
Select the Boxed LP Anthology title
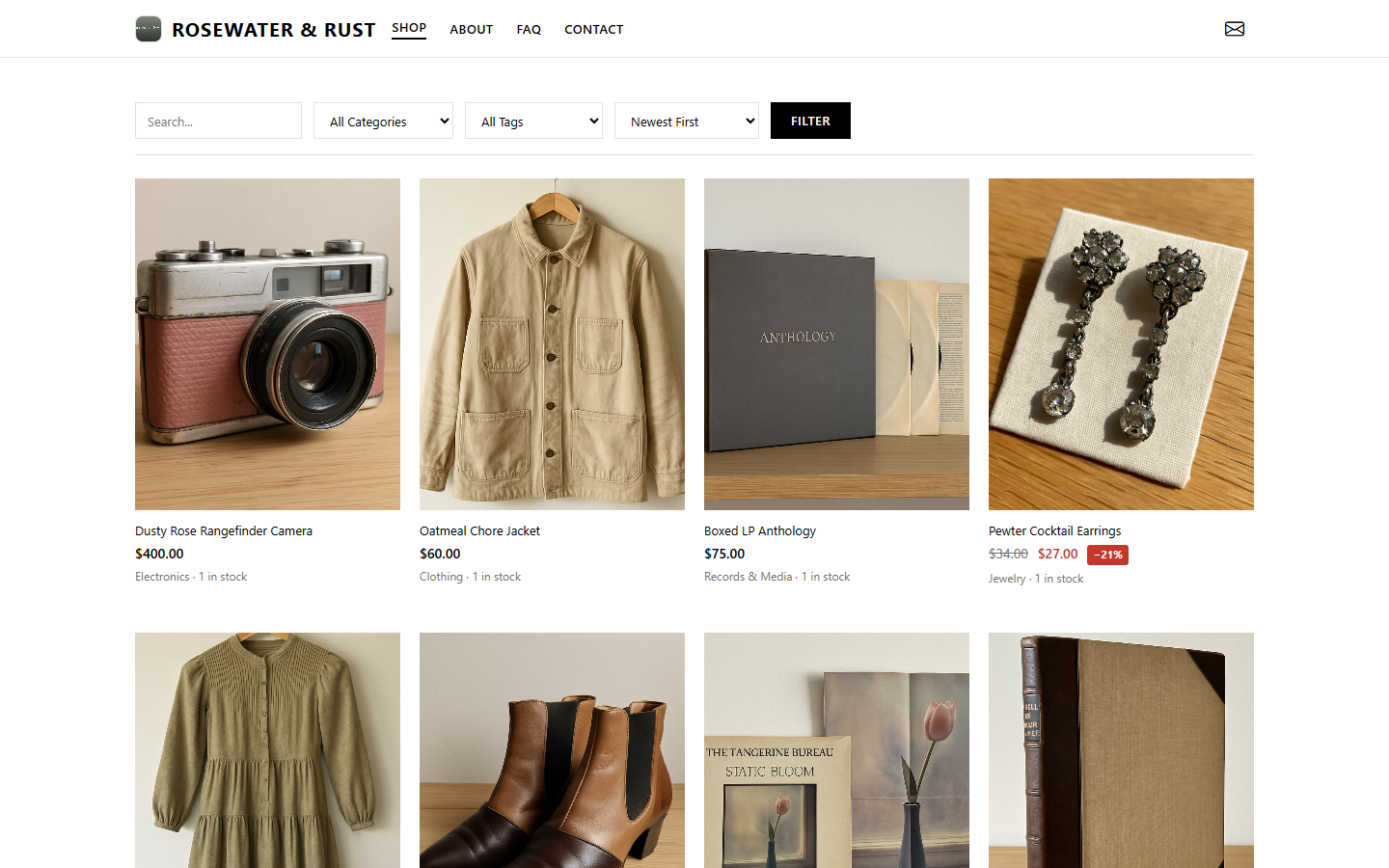coord(760,530)
